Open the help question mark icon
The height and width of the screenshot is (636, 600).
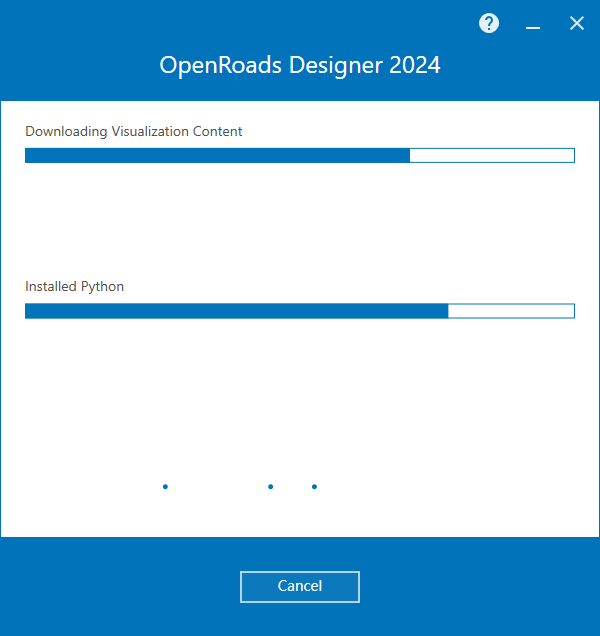pyautogui.click(x=489, y=24)
